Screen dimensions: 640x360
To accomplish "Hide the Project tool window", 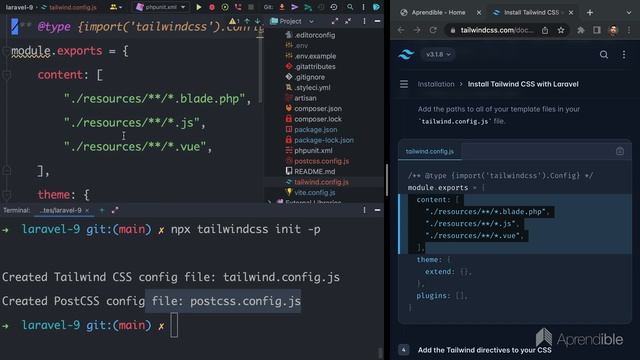I will (377, 21).
